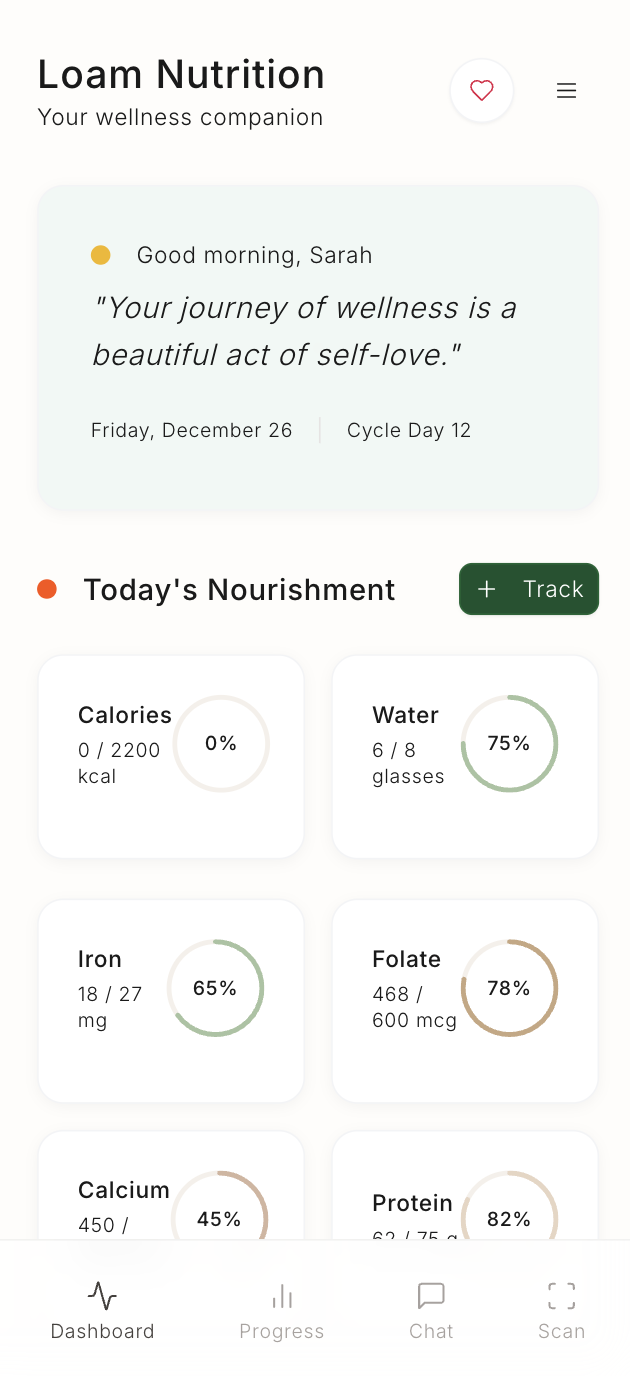The height and width of the screenshot is (1376, 630).
Task: Click the Iron 65% progress circle
Action: [215, 988]
